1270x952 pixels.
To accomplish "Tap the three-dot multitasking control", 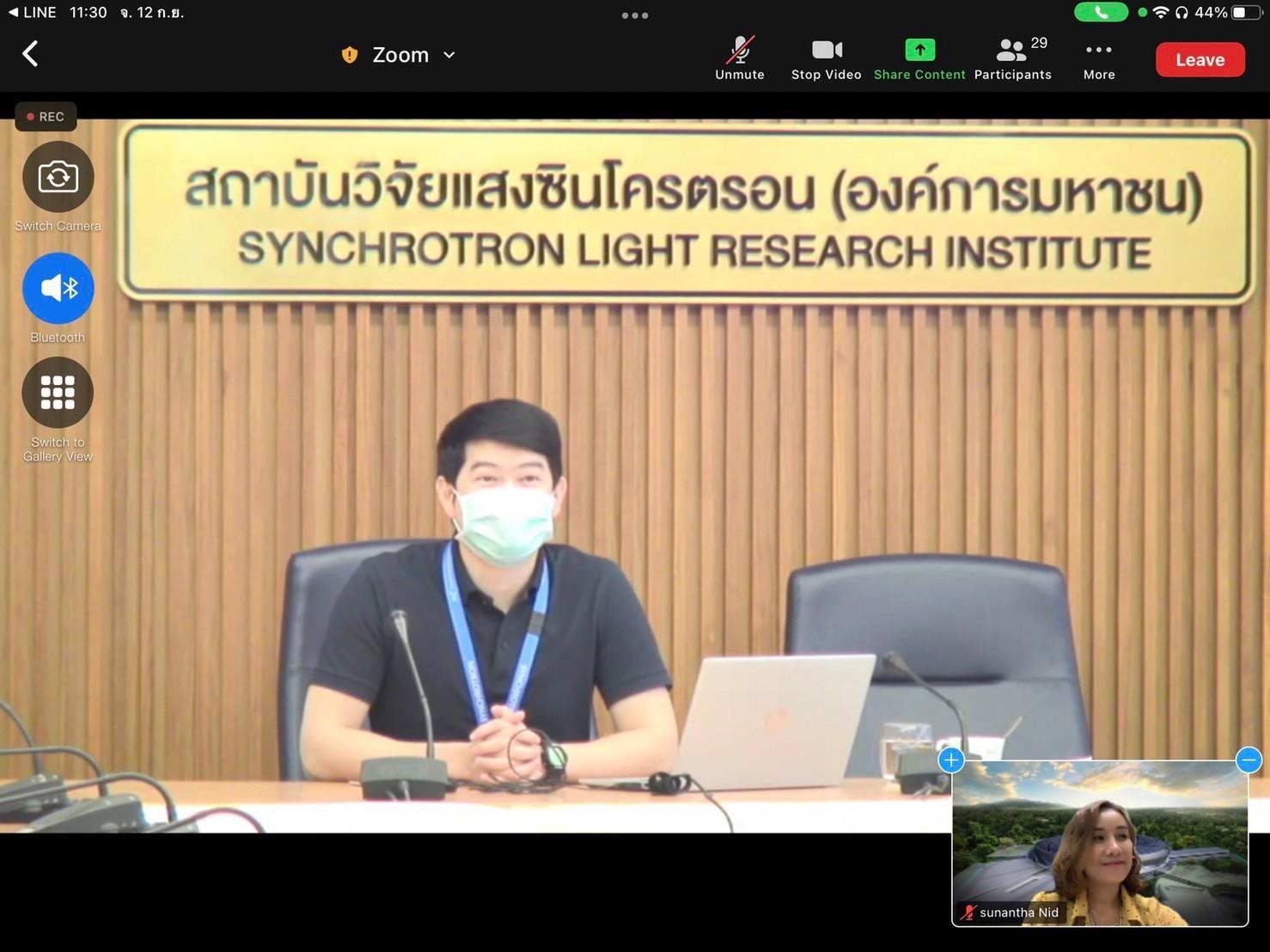I will [x=635, y=15].
